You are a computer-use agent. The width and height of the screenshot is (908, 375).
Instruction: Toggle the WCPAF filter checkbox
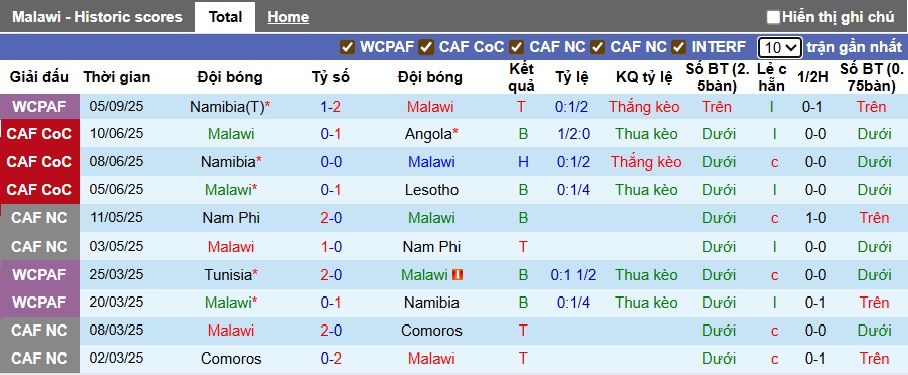(347, 47)
